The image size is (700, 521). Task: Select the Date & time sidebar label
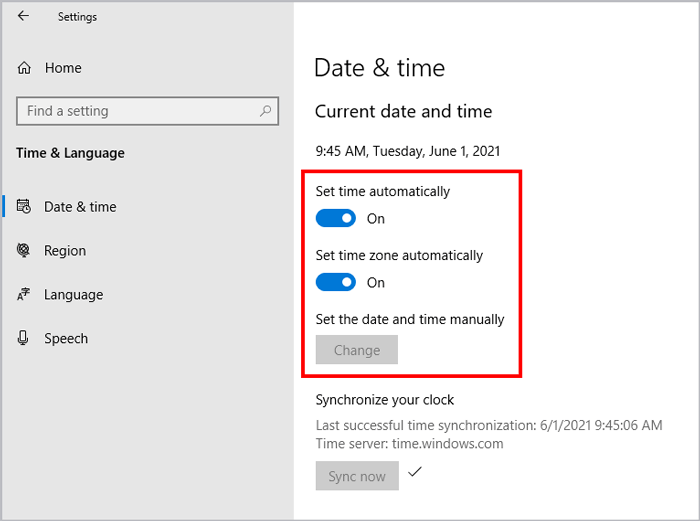(80, 207)
